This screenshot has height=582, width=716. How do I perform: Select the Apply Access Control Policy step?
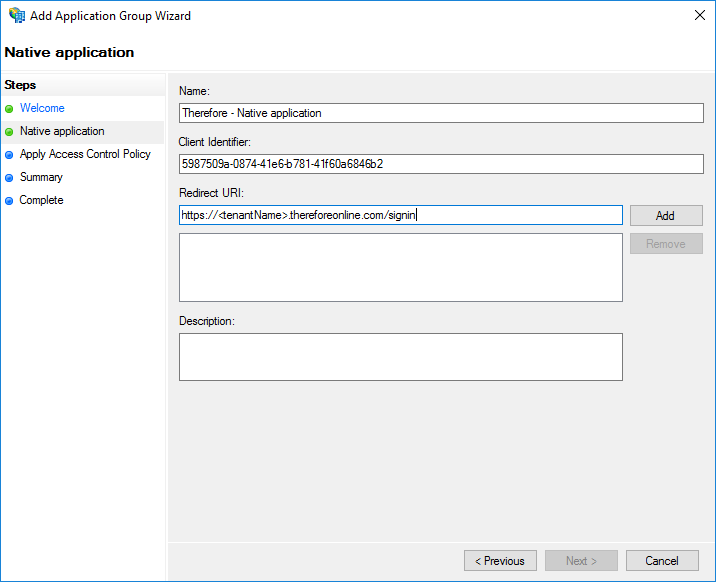click(85, 154)
